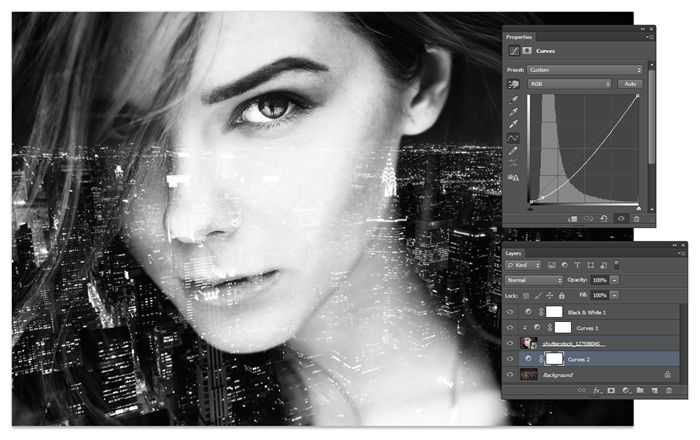Select the Background layer thumbnail
Screen dimensions: 700x440
[x=529, y=375]
